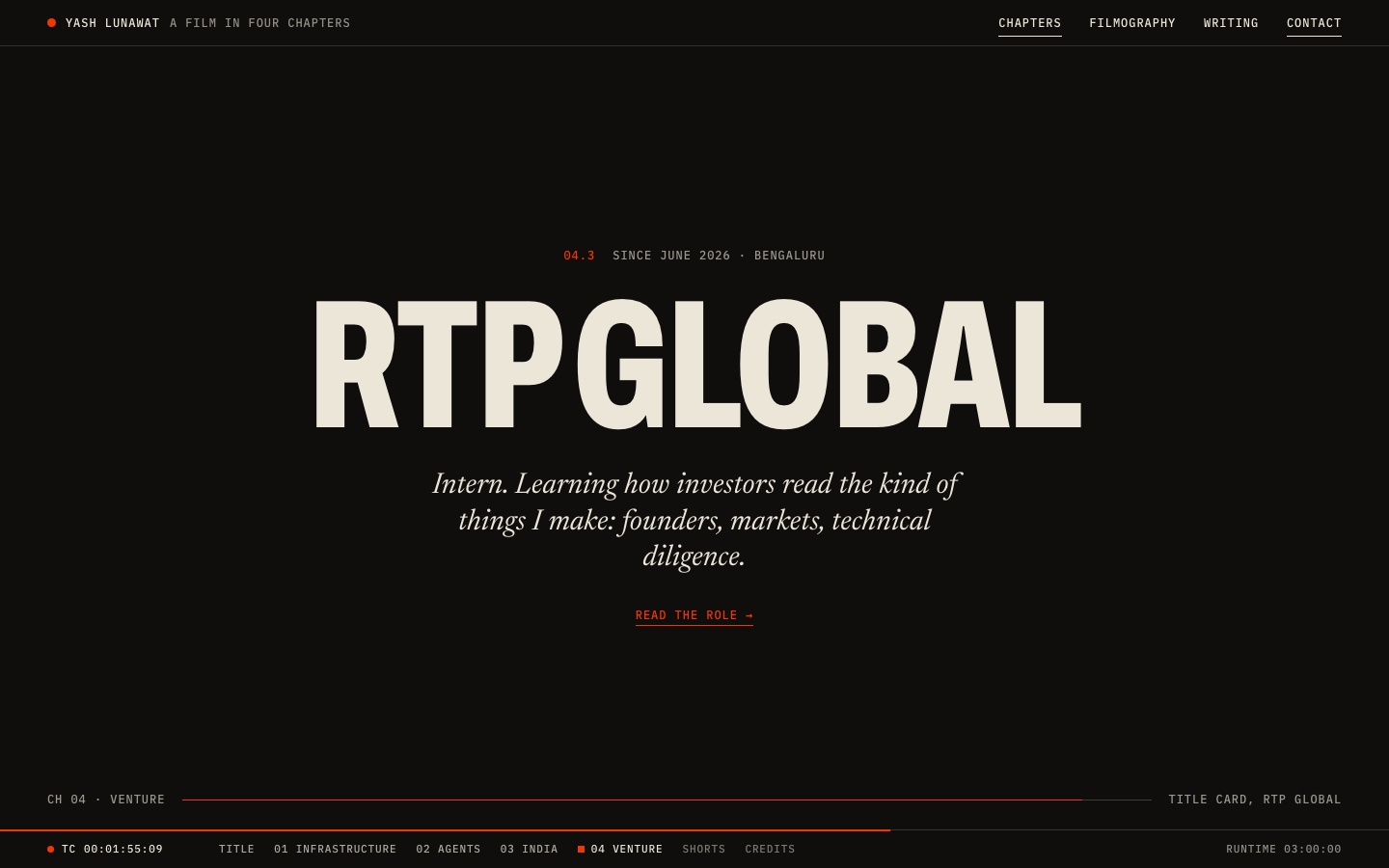Viewport: 1389px width, 868px height.
Task: Go to the Filmography page
Action: pyautogui.click(x=1132, y=23)
